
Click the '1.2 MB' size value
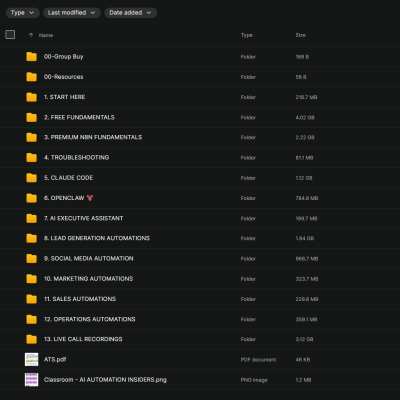303,380
